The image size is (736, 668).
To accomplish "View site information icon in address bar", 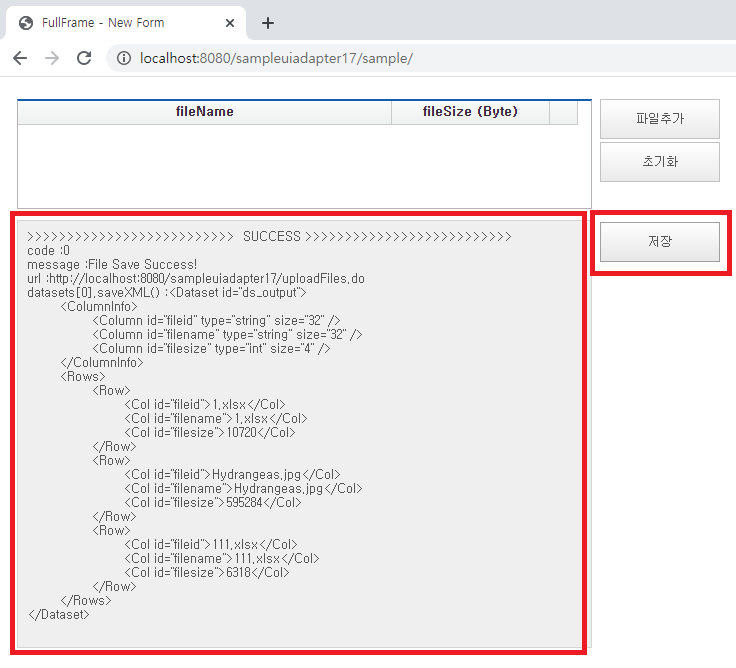I will [x=124, y=58].
